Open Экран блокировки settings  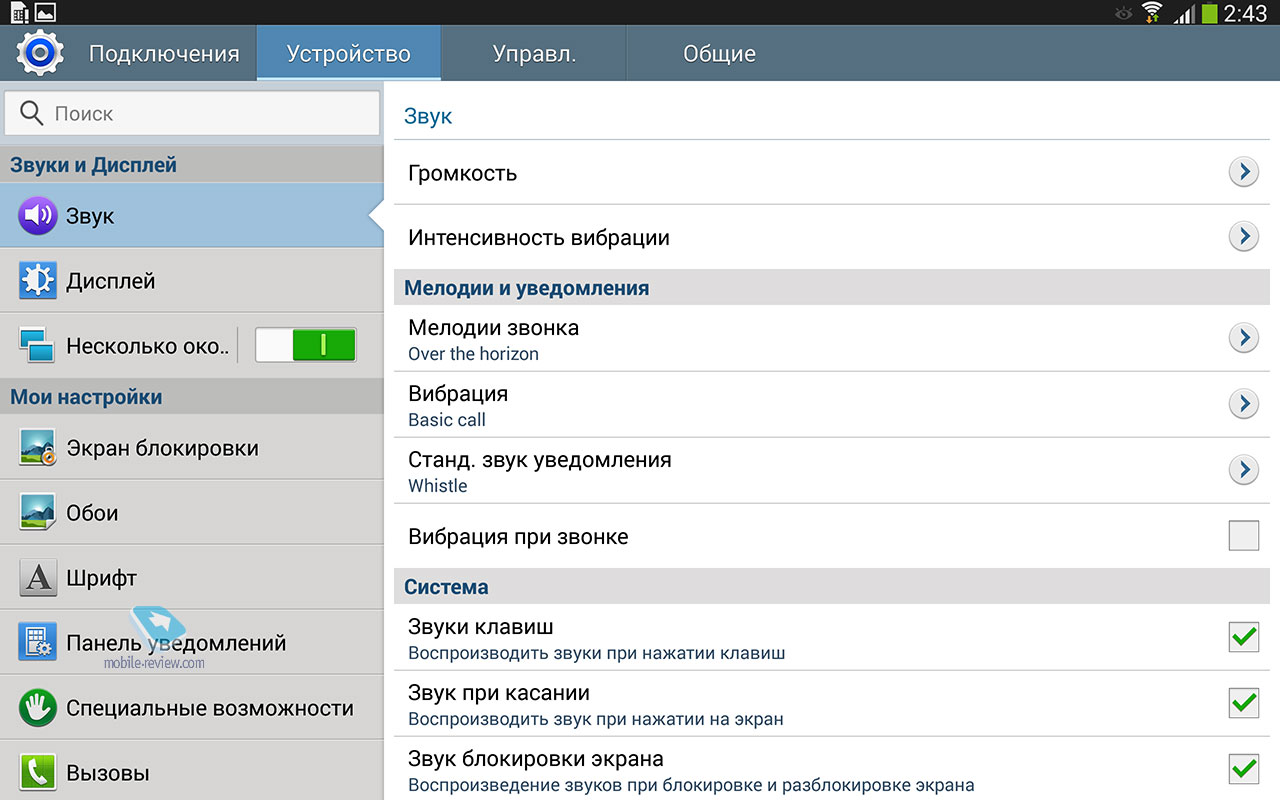point(191,447)
